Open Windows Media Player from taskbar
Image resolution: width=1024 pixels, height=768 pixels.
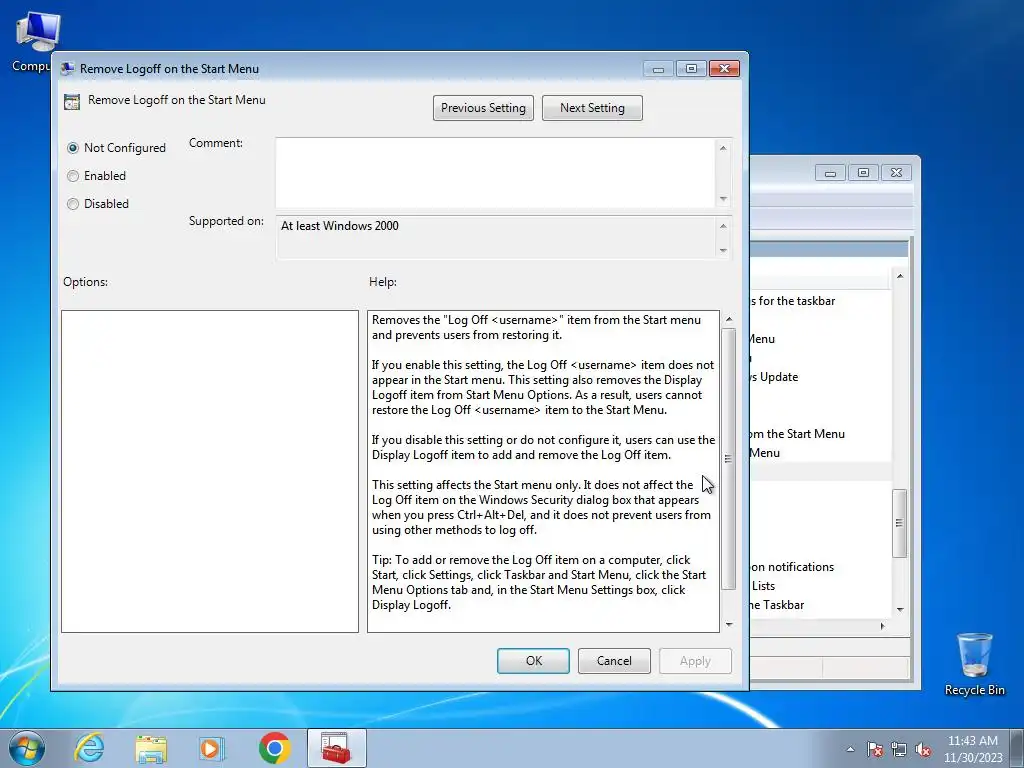tap(212, 748)
